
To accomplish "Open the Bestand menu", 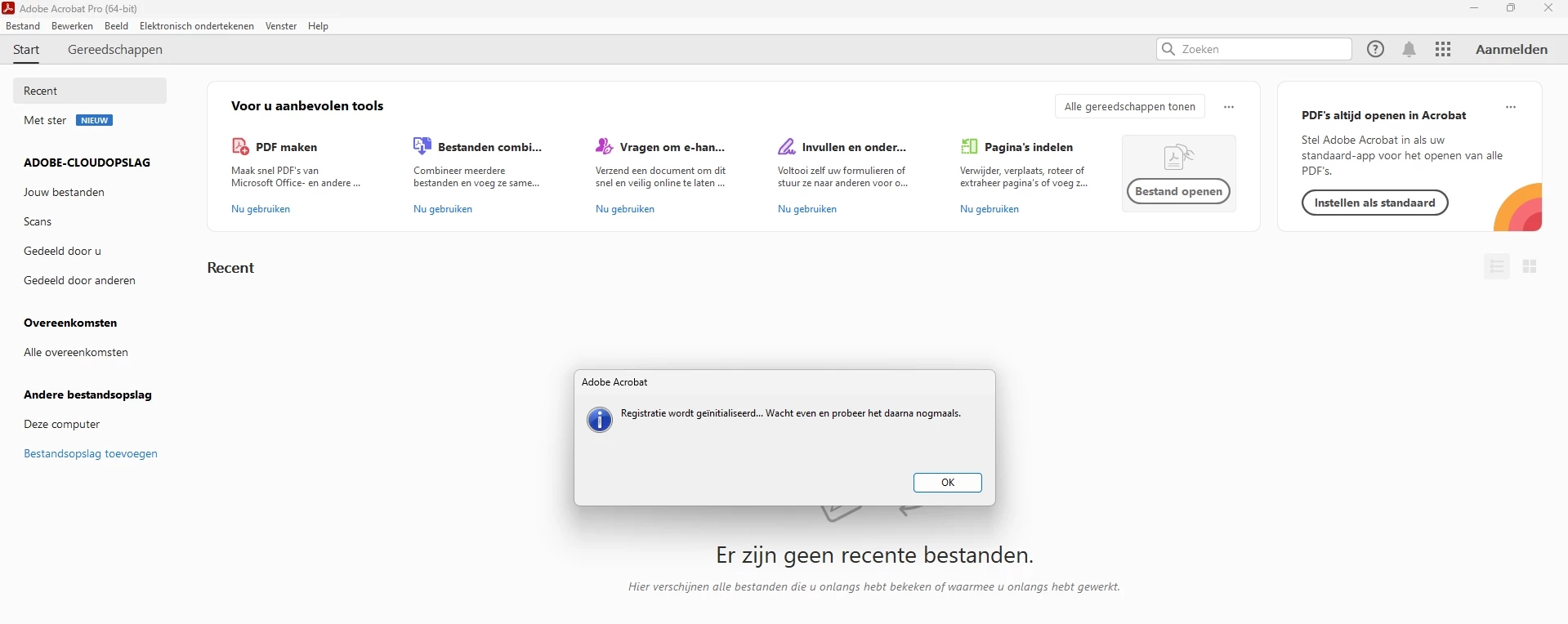I will click(x=23, y=26).
